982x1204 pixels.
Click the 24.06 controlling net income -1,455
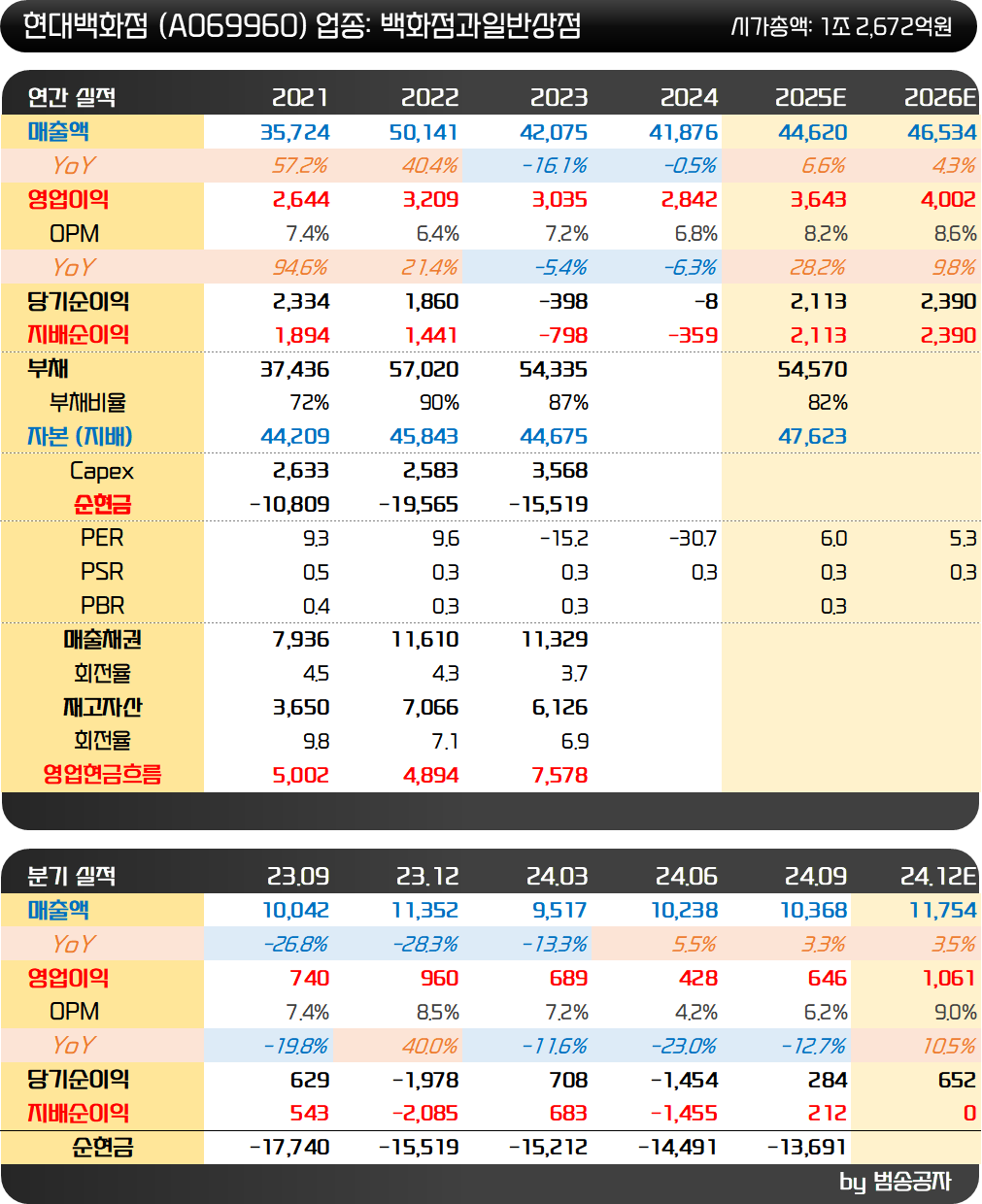point(684,1114)
